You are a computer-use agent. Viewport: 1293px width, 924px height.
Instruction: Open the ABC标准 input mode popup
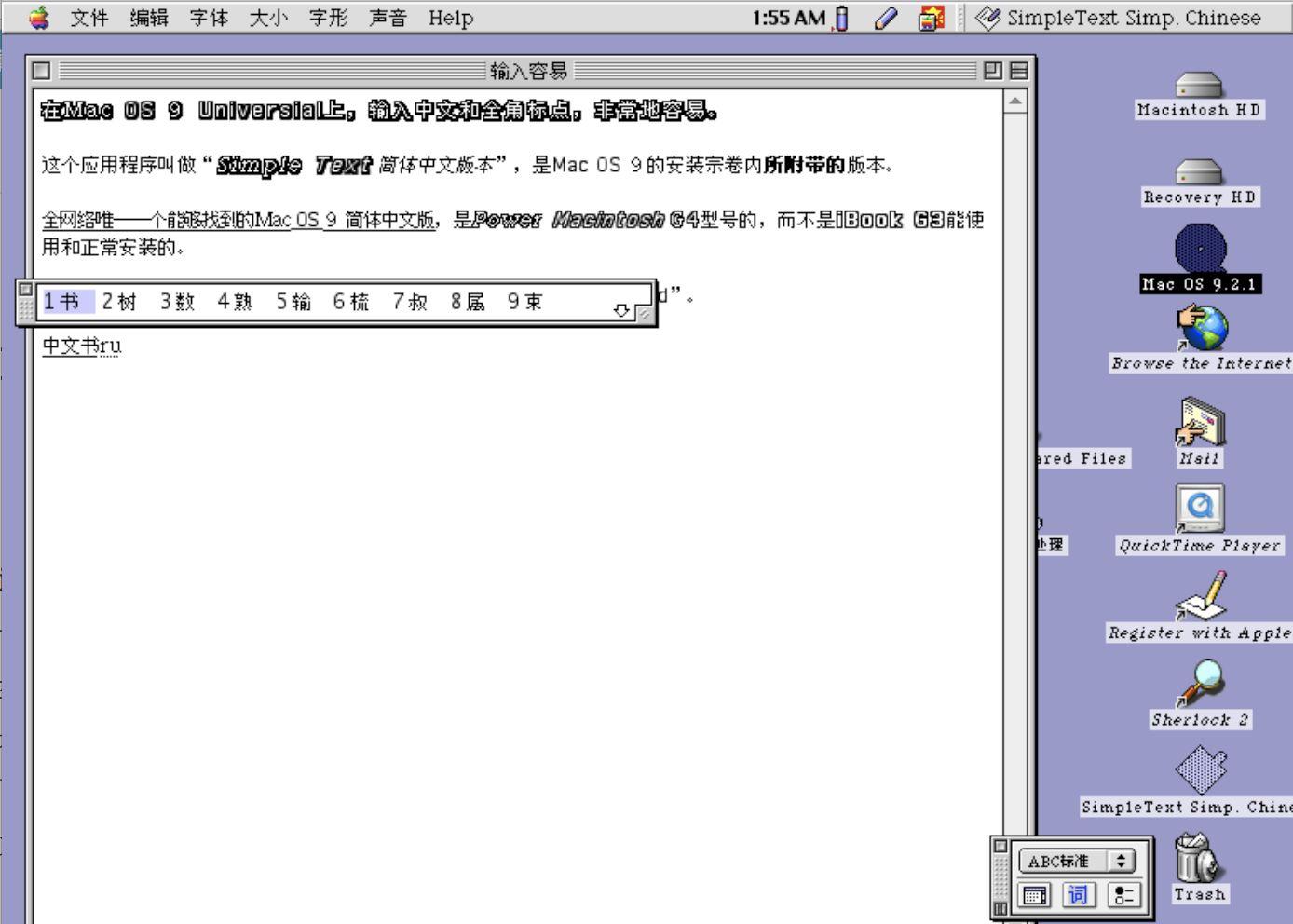click(1077, 862)
